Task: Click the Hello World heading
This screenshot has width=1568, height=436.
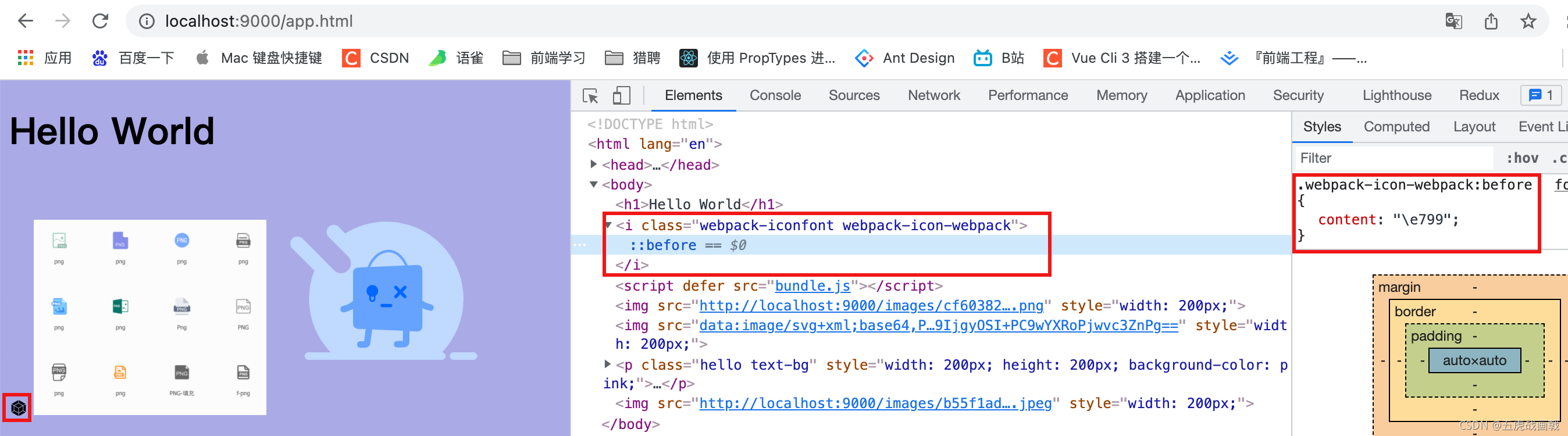Action: 112,131
